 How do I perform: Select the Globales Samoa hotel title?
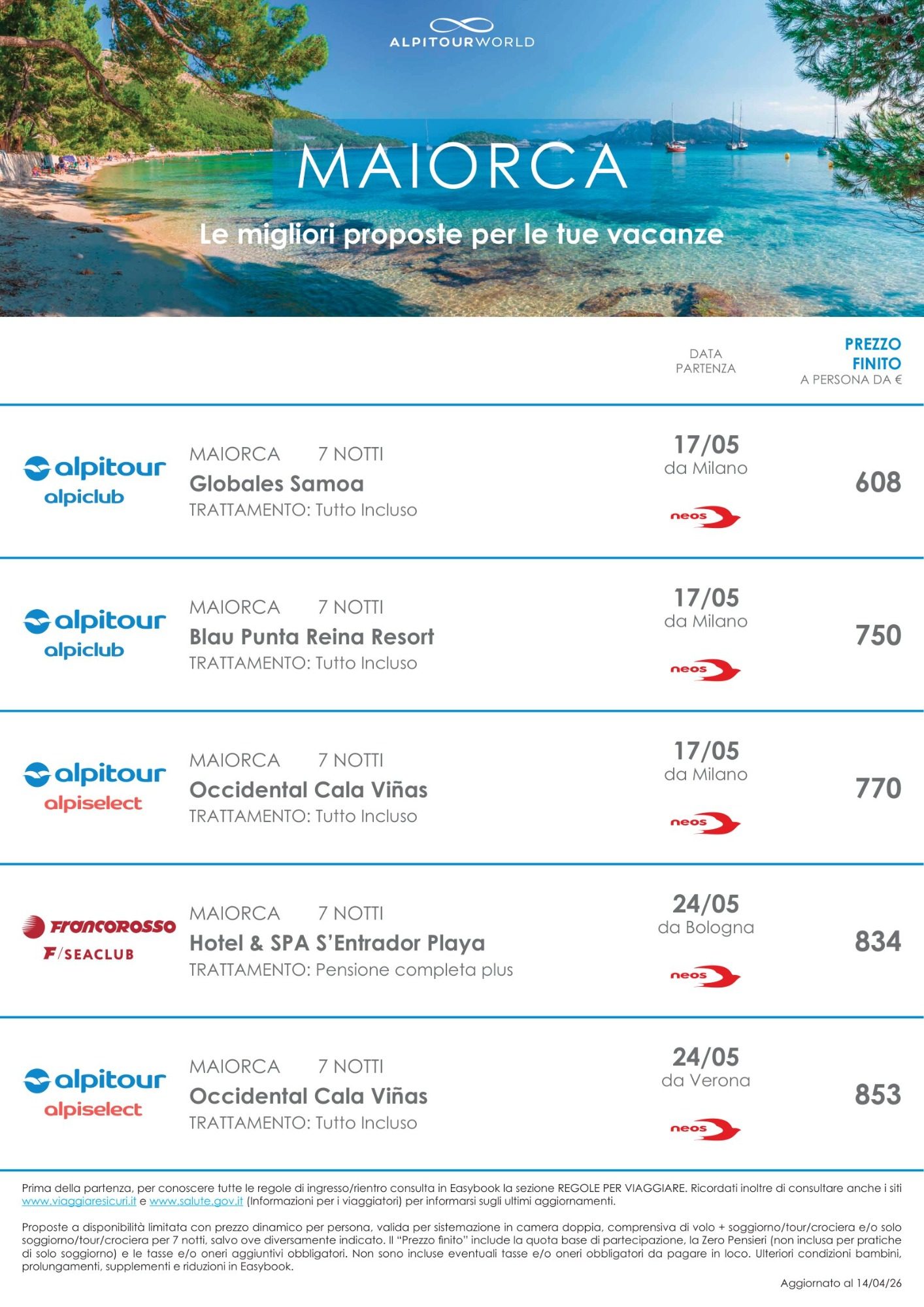276,484
